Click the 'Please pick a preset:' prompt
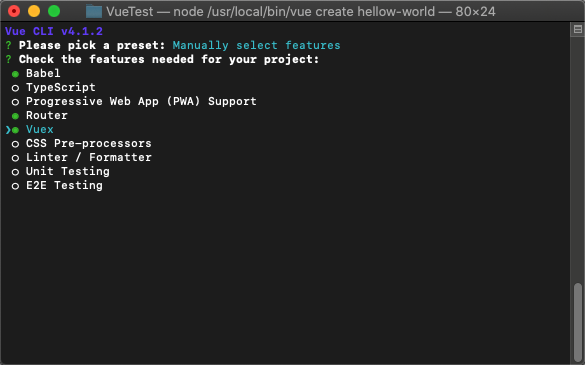585x365 pixels. pyautogui.click(x=92, y=46)
